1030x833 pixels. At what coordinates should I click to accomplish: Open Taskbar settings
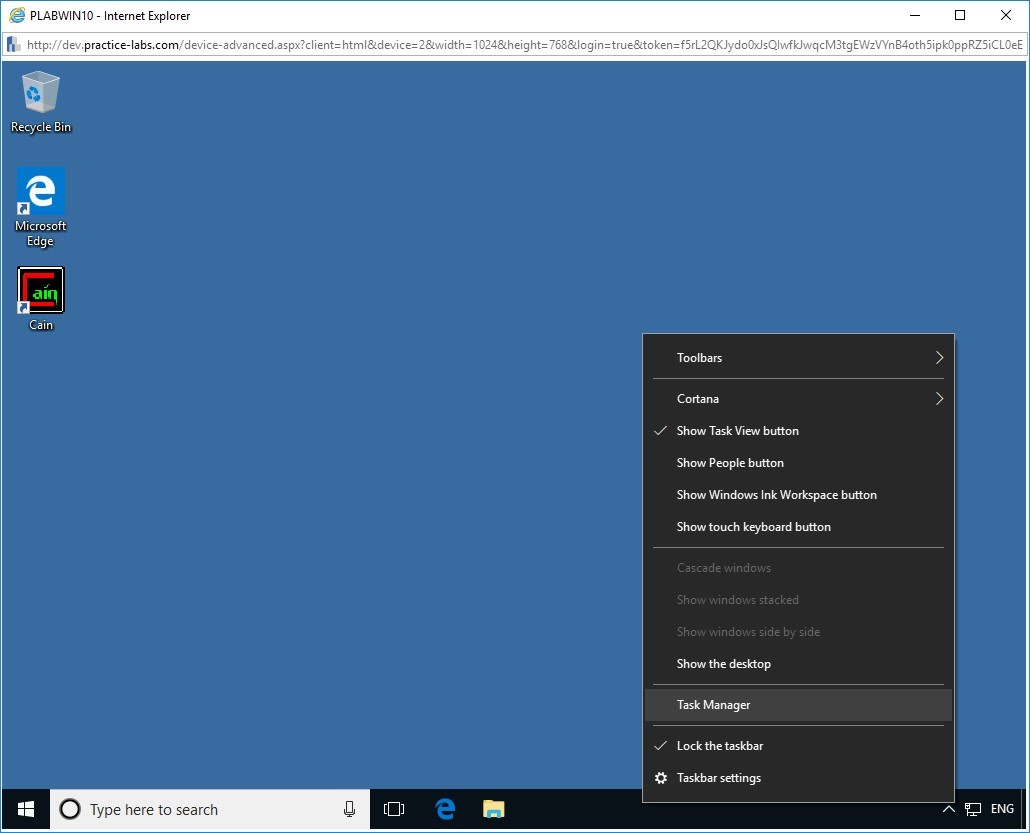[718, 777]
